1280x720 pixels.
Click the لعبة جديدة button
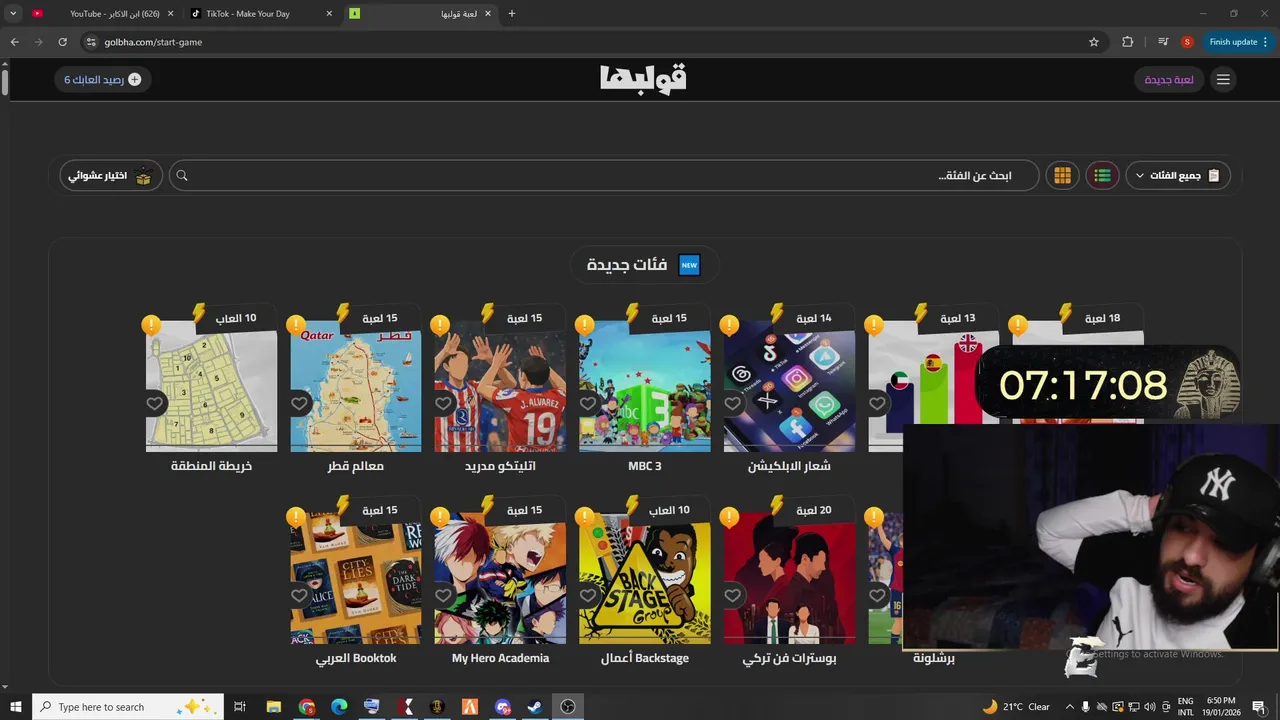tap(1169, 79)
